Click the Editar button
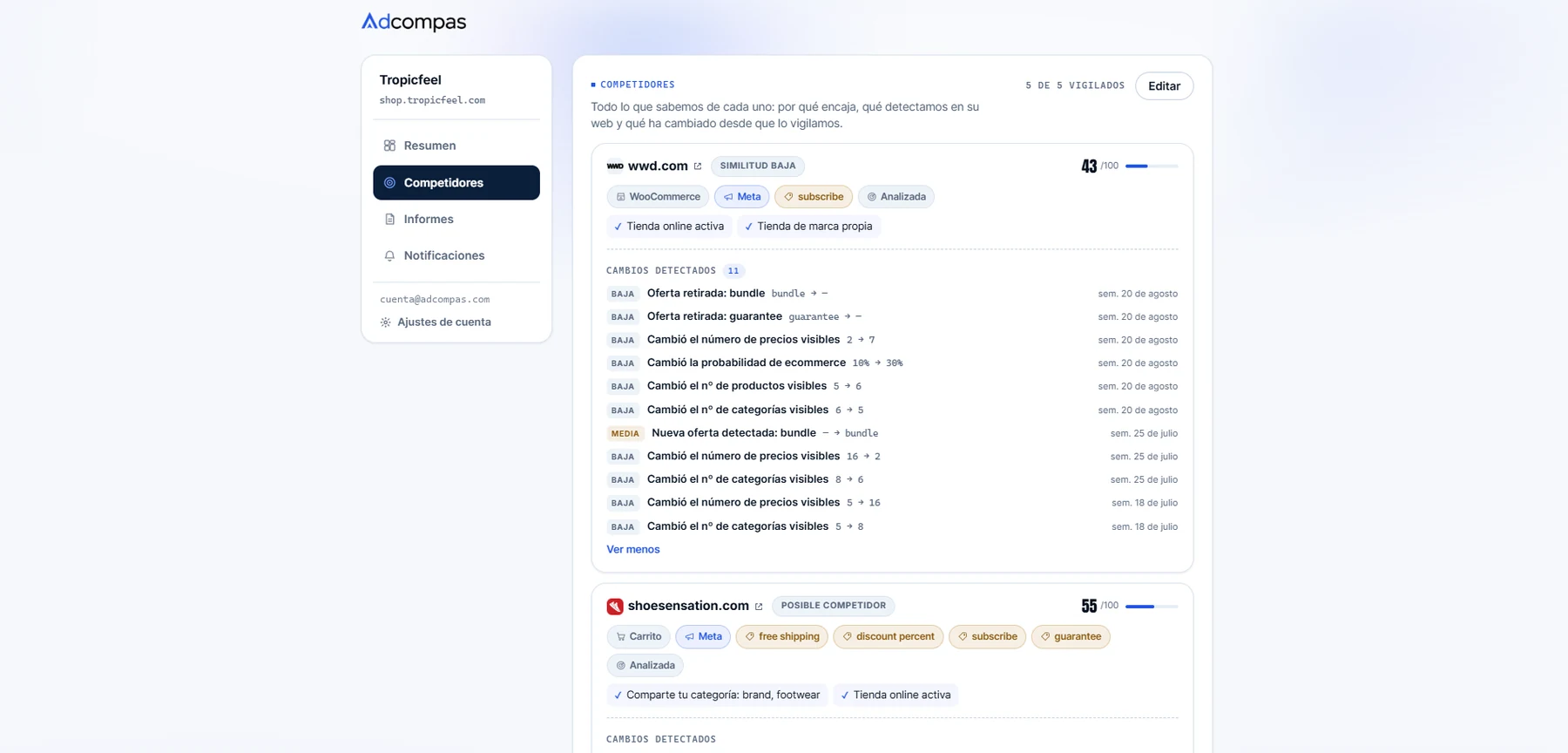Image resolution: width=1568 pixels, height=753 pixels. pyautogui.click(x=1164, y=86)
